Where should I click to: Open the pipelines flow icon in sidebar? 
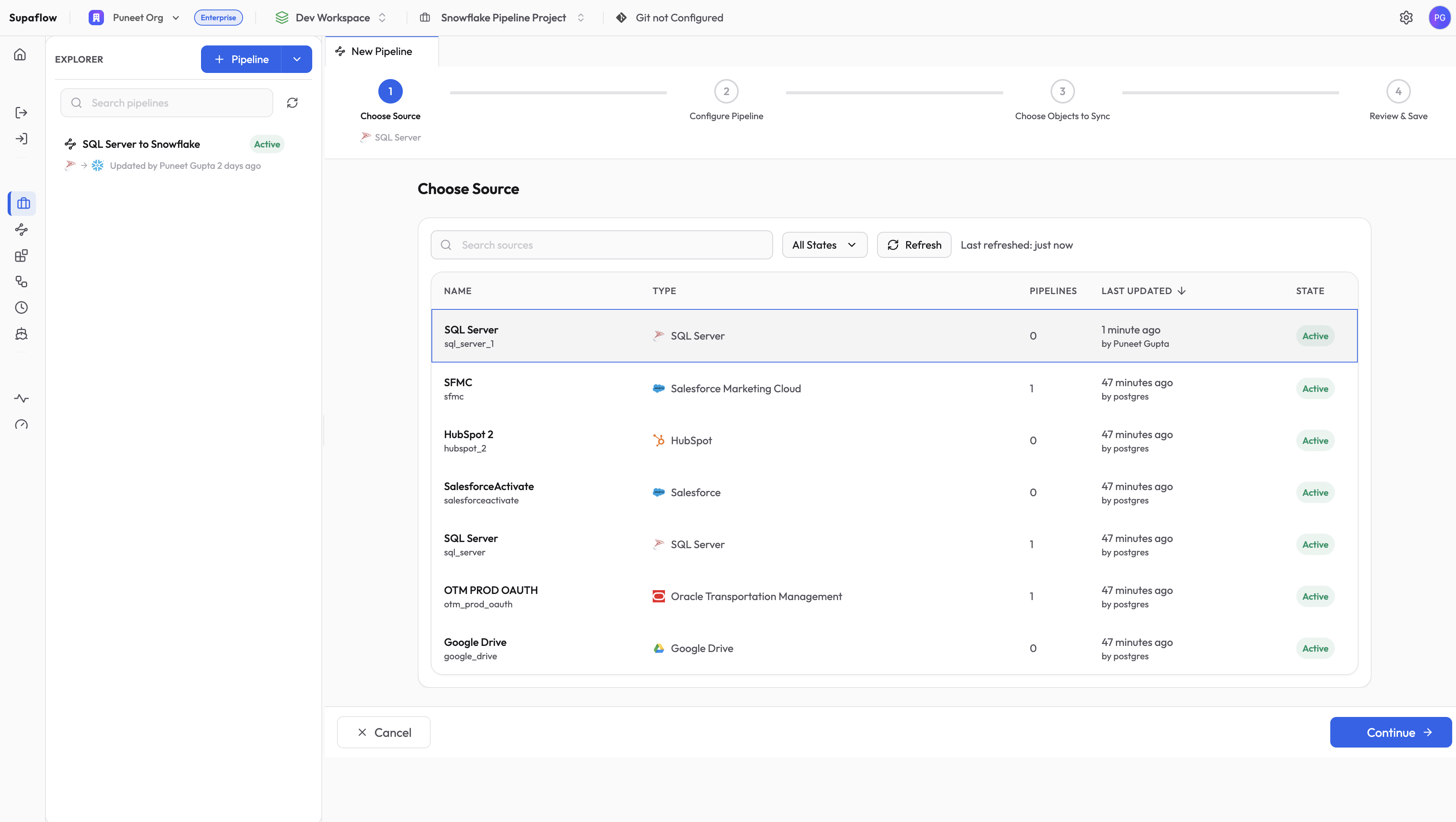(x=21, y=229)
